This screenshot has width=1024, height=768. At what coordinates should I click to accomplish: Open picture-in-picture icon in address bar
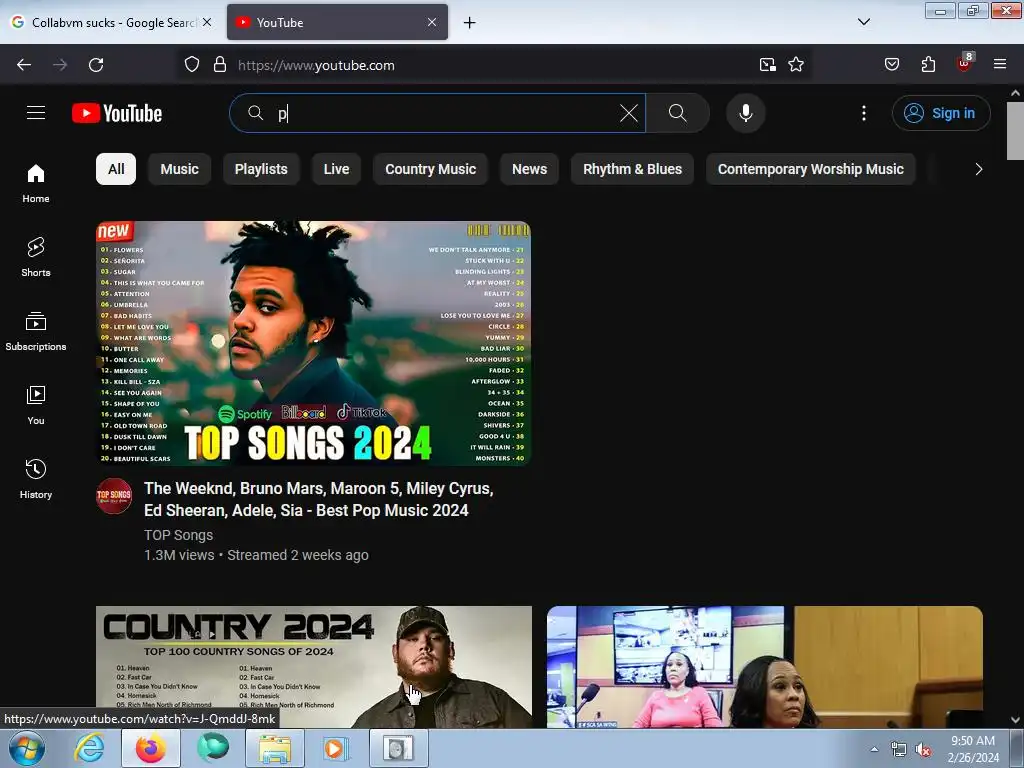[x=767, y=65]
